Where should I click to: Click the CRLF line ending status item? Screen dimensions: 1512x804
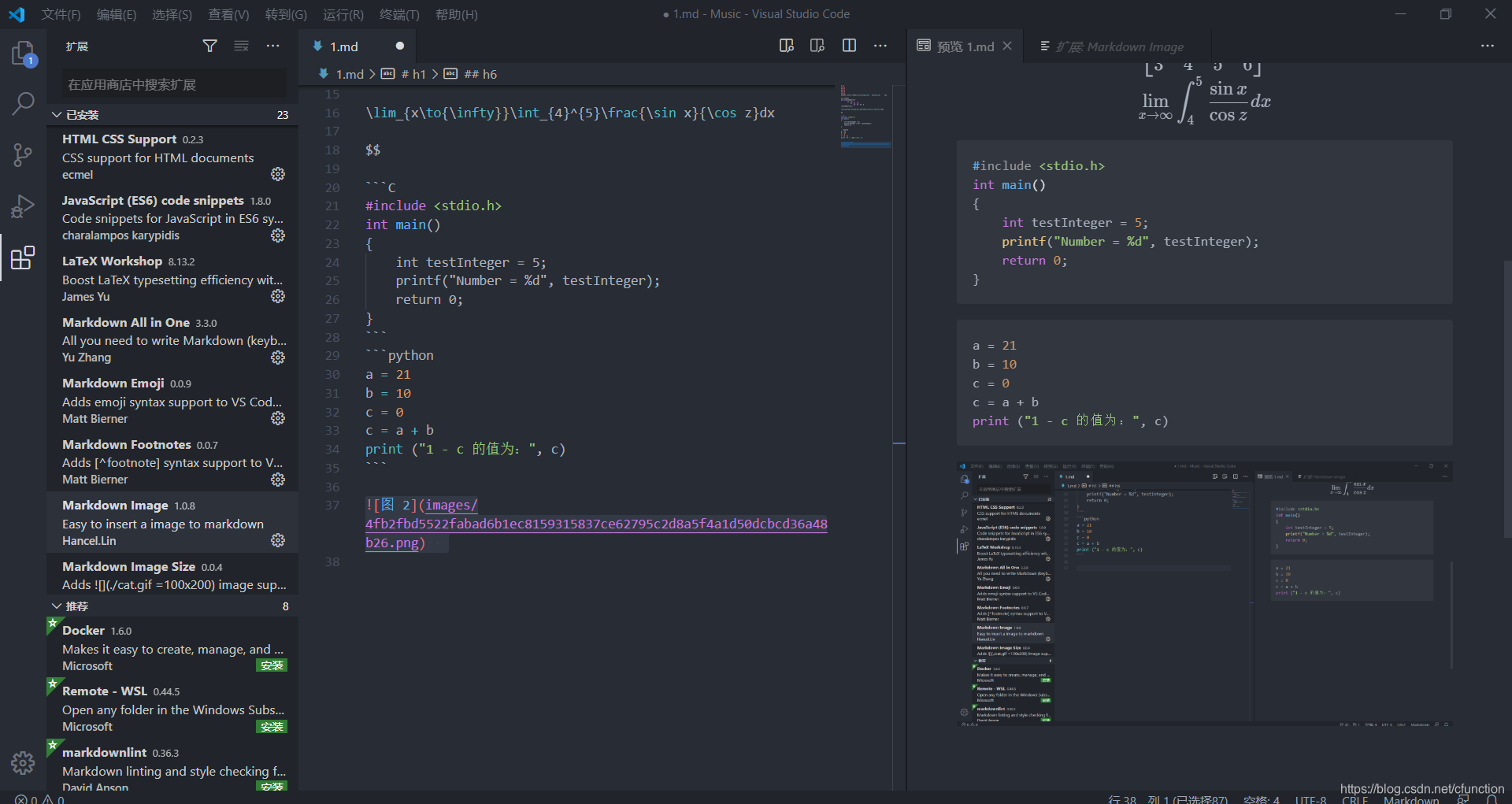1355,798
